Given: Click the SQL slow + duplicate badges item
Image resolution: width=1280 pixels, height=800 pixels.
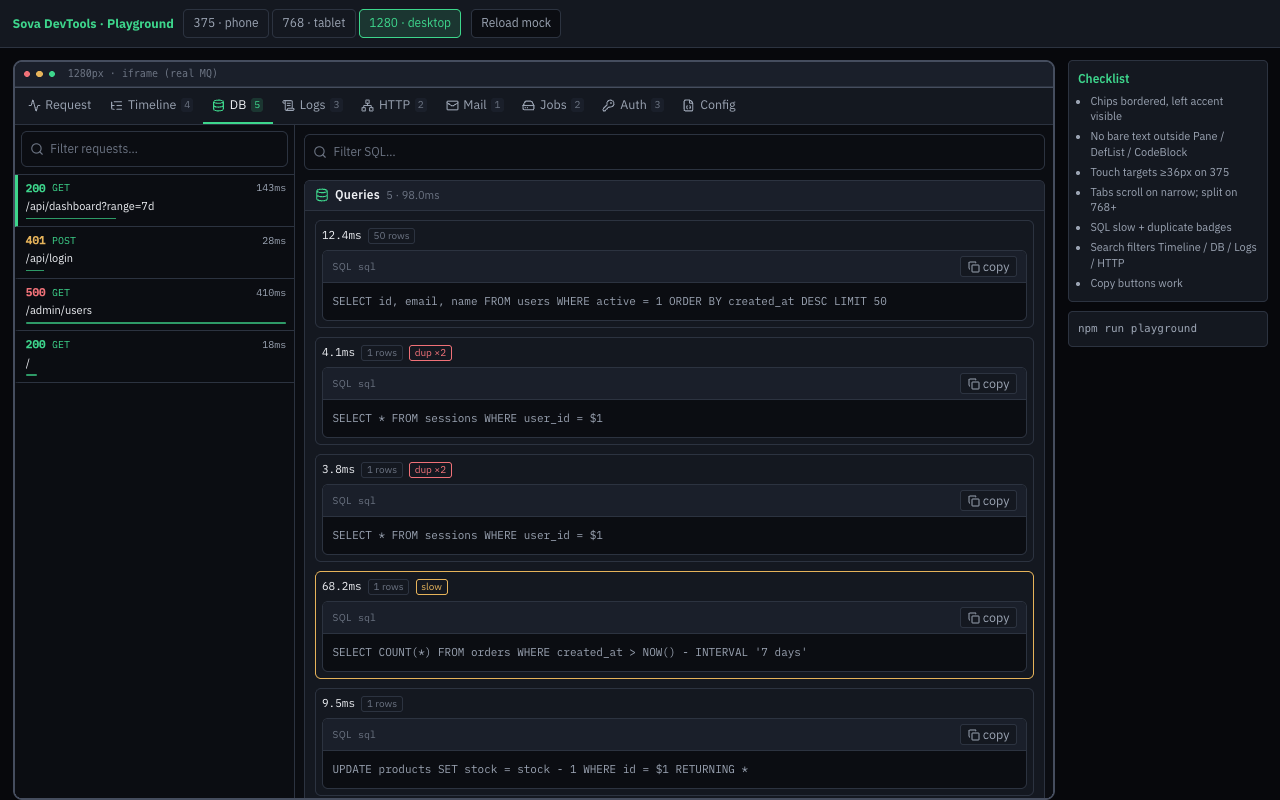Looking at the screenshot, I should 1161,227.
